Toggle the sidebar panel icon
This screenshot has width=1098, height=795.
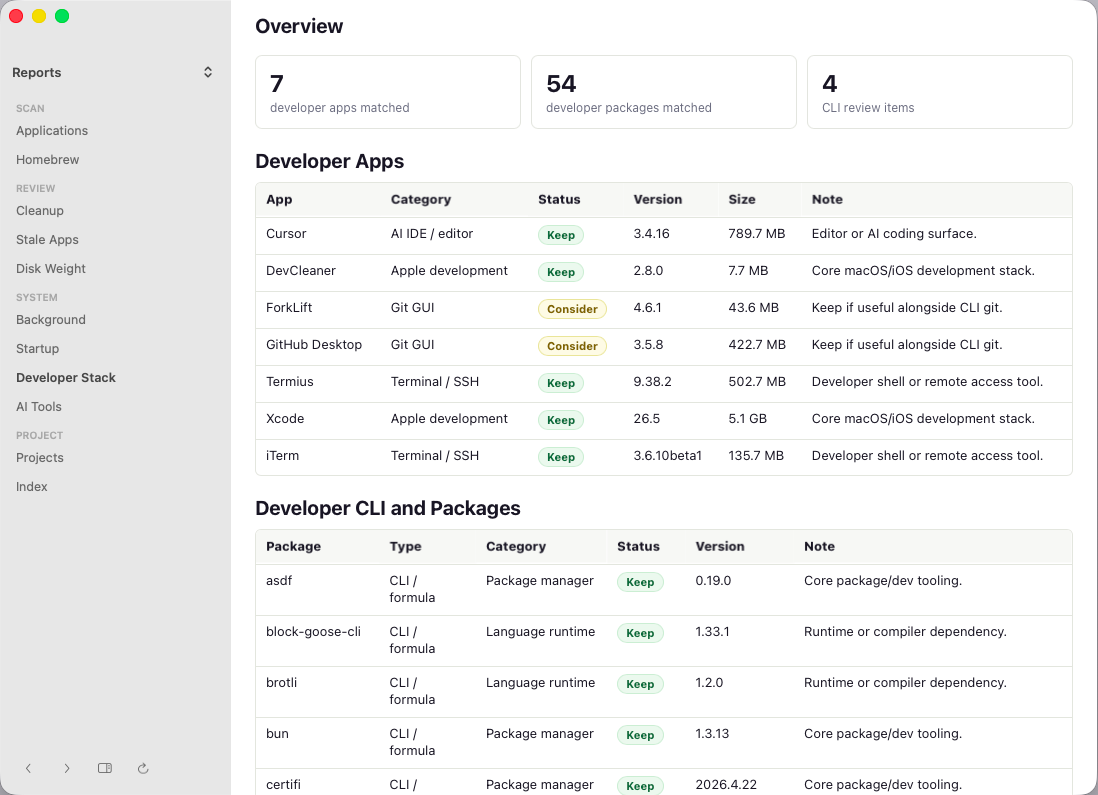[x=105, y=768]
